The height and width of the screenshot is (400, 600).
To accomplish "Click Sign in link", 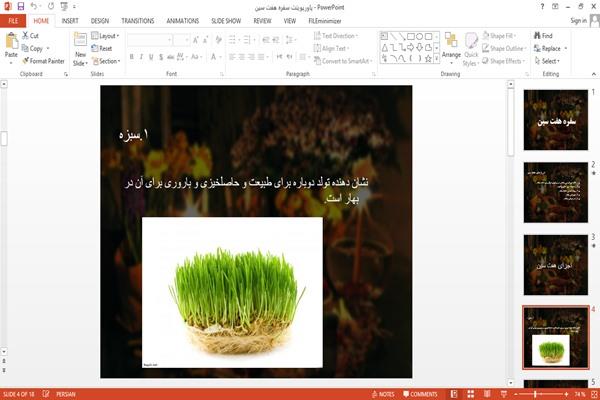I will coord(578,21).
